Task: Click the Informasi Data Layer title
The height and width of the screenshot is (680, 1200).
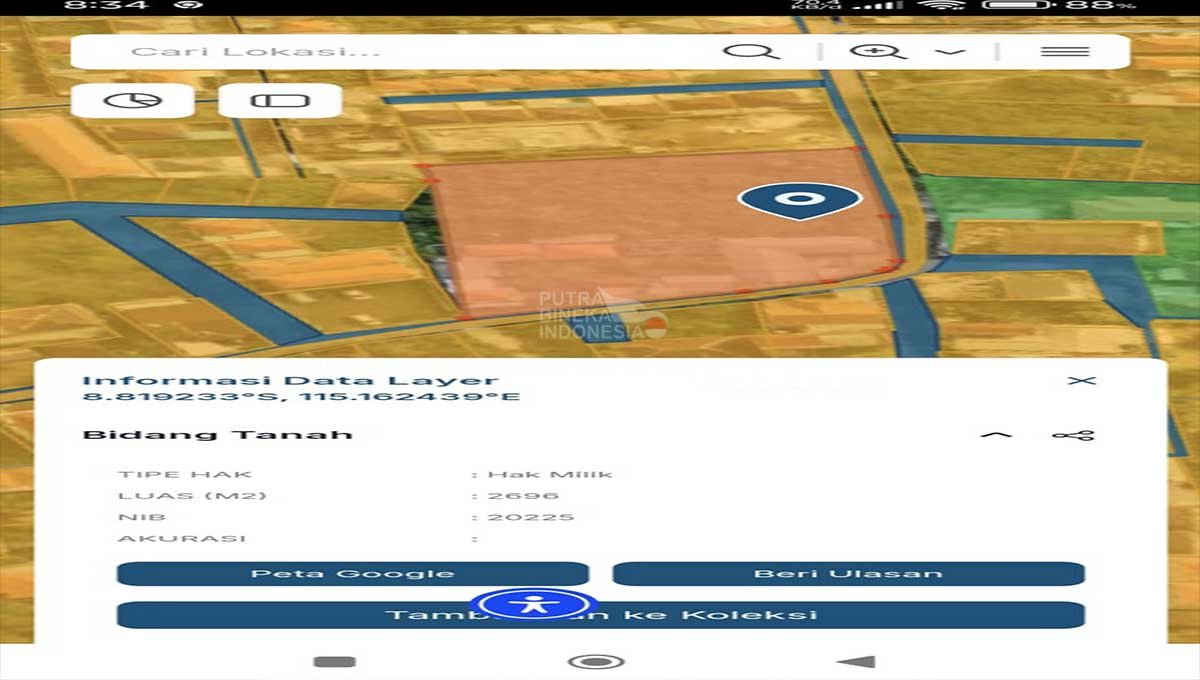Action: point(290,380)
